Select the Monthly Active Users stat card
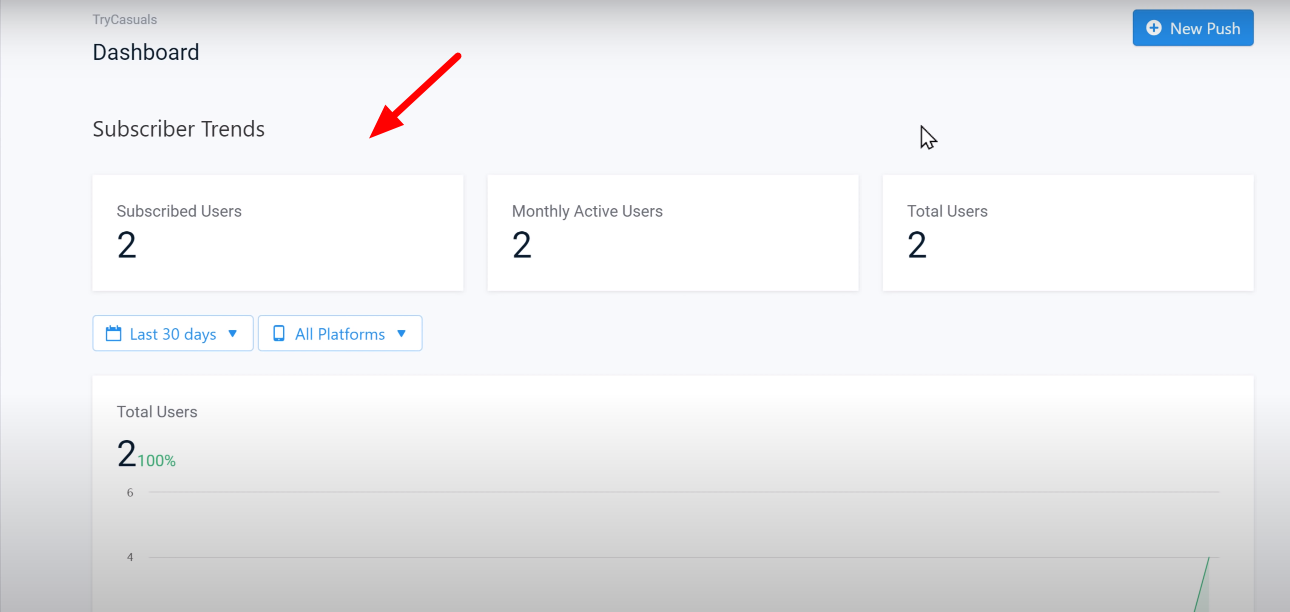The width and height of the screenshot is (1290, 612). [673, 233]
